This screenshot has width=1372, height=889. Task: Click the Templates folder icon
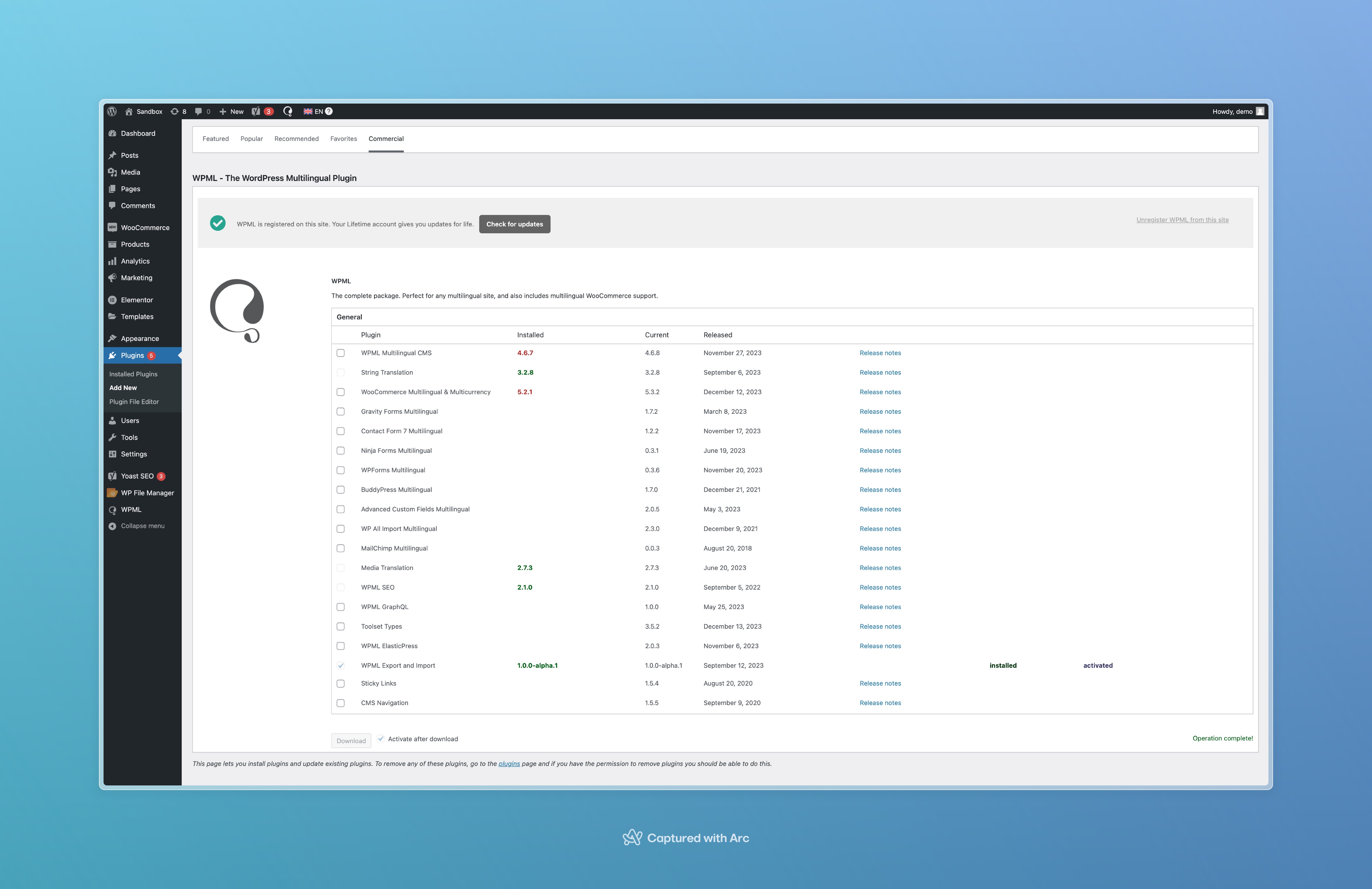(x=112, y=316)
